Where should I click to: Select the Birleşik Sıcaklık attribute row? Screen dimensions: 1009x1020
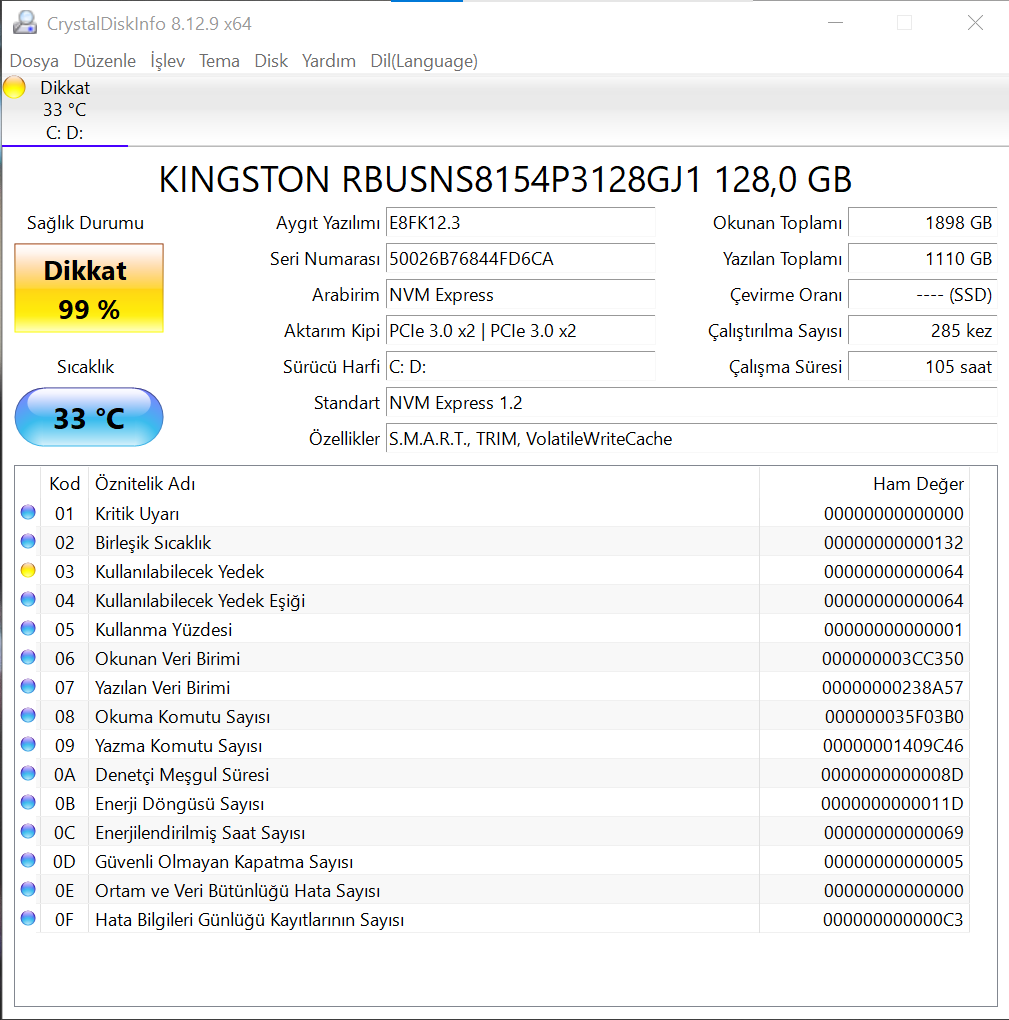point(492,543)
